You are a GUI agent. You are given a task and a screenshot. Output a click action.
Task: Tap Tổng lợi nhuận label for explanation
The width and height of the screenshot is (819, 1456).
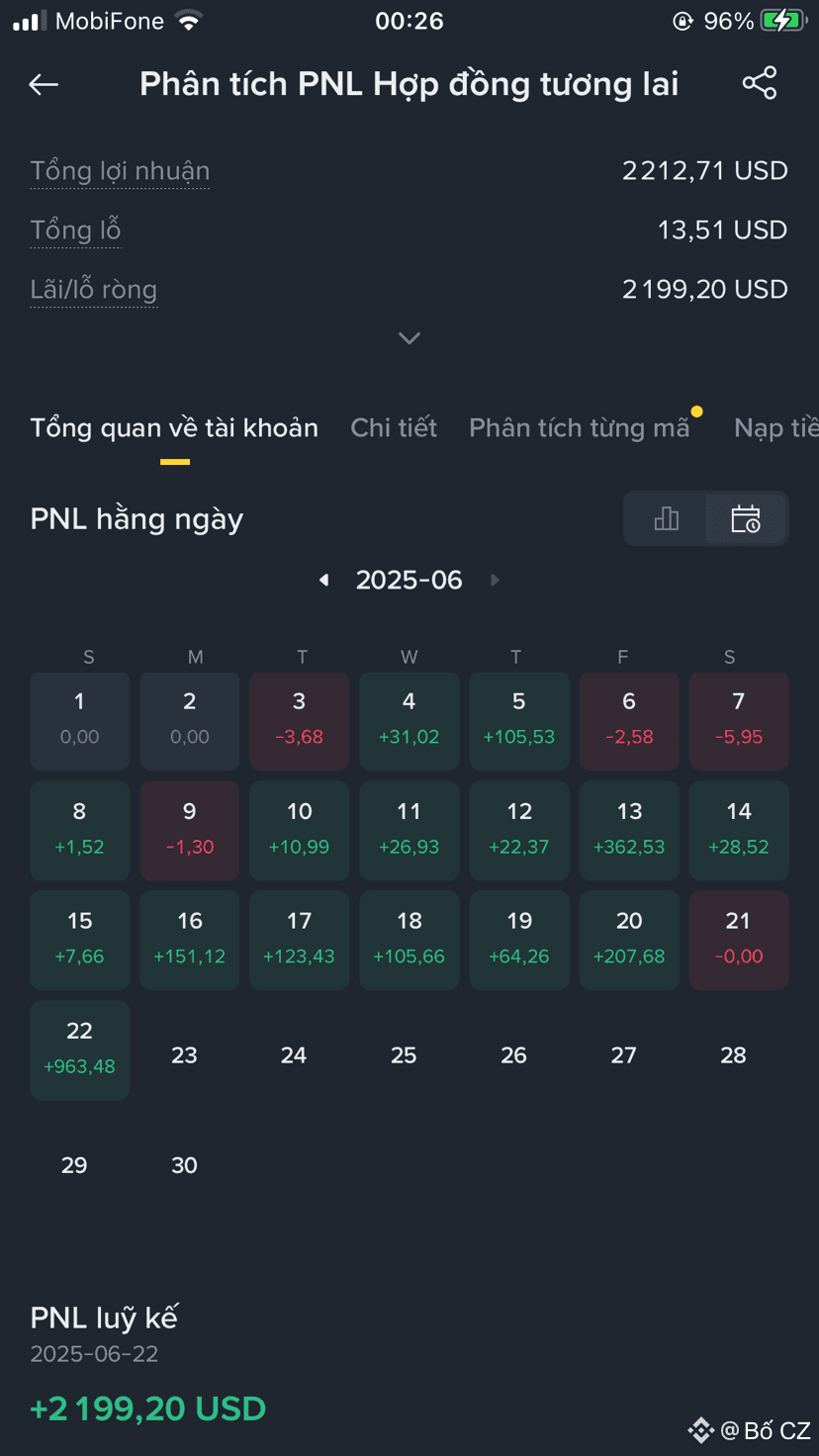pyautogui.click(x=120, y=171)
